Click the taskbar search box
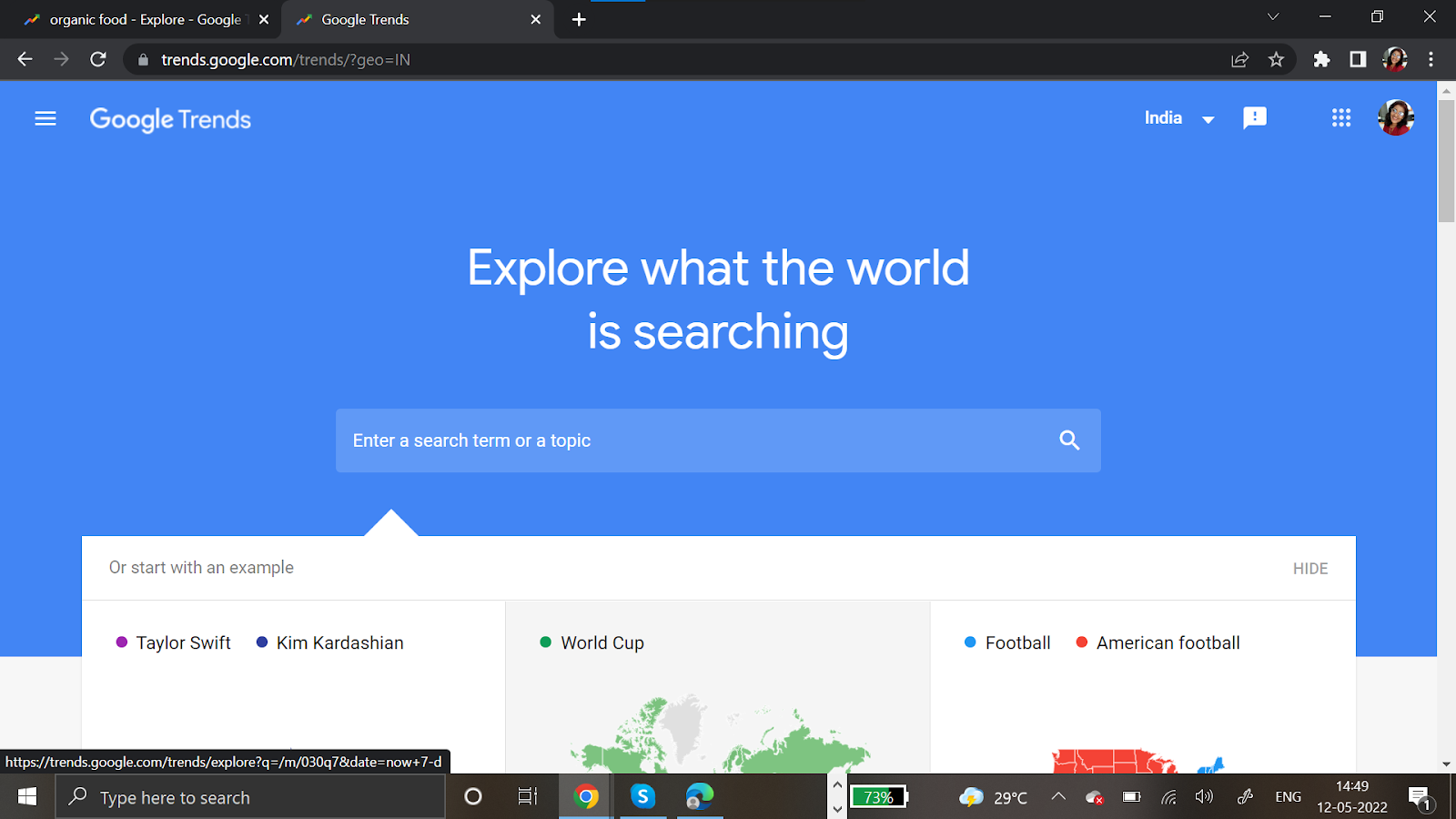The width and height of the screenshot is (1456, 819). tap(250, 797)
